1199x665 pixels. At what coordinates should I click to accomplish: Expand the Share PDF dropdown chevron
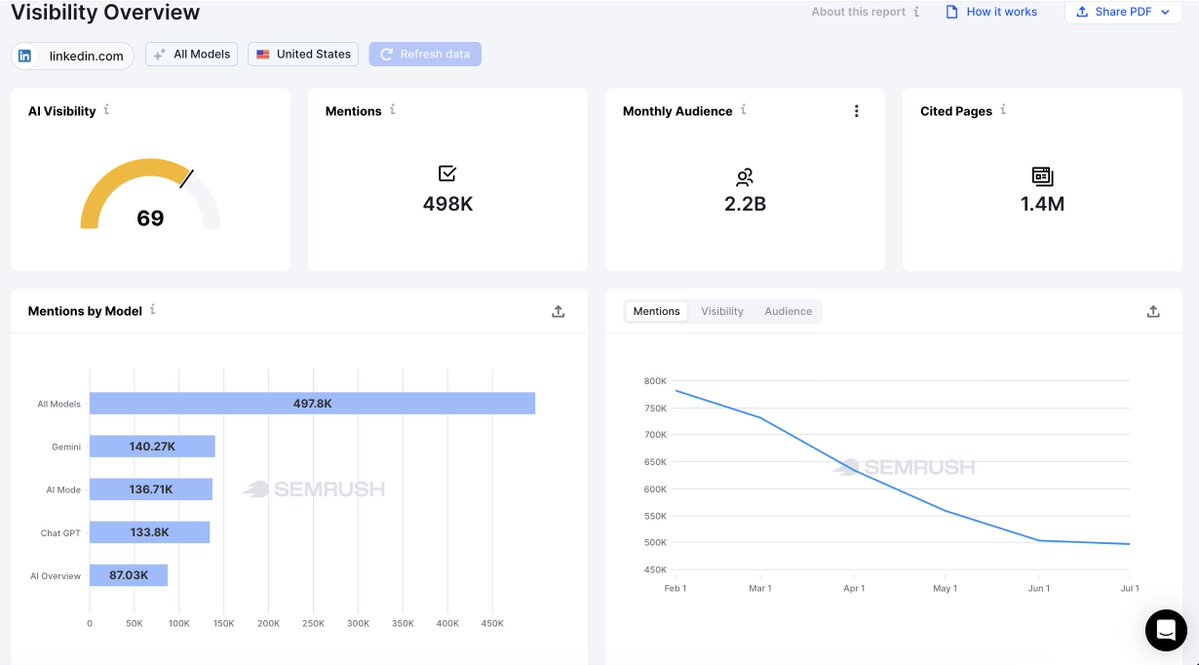1165,12
